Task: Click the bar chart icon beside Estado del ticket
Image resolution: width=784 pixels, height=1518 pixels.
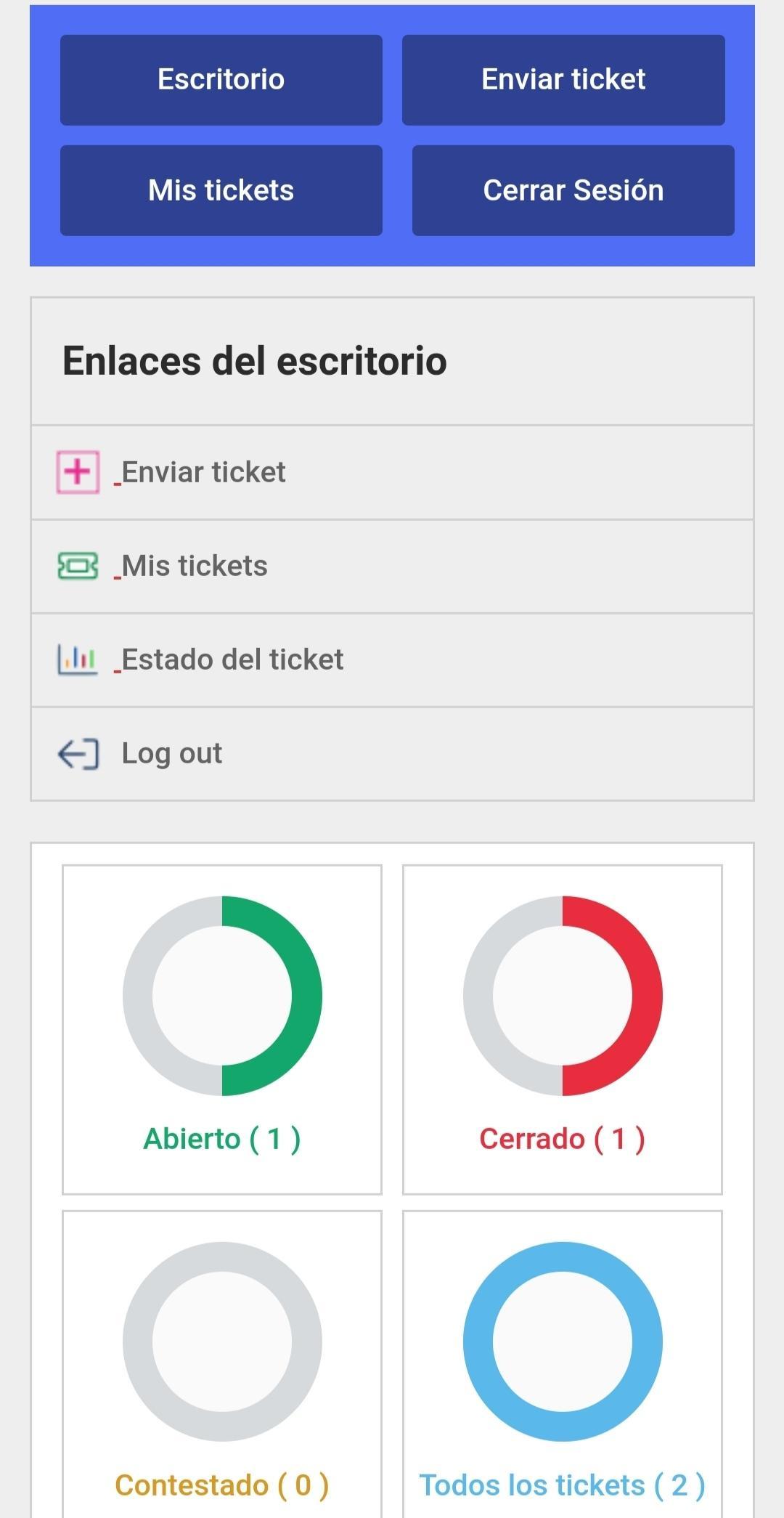Action: (78, 659)
